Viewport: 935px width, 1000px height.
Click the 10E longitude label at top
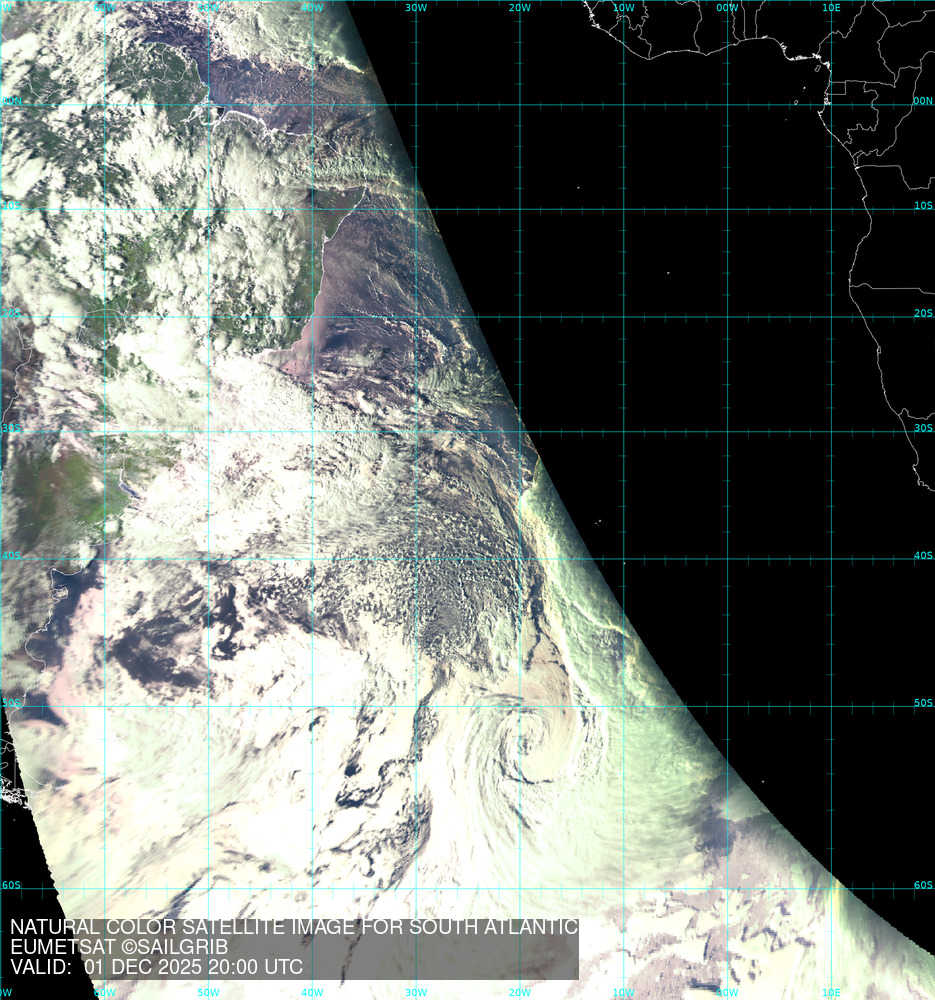tap(831, 8)
